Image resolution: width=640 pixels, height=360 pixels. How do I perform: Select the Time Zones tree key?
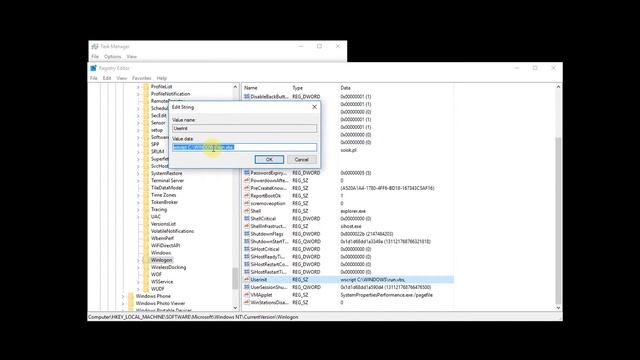tap(164, 195)
